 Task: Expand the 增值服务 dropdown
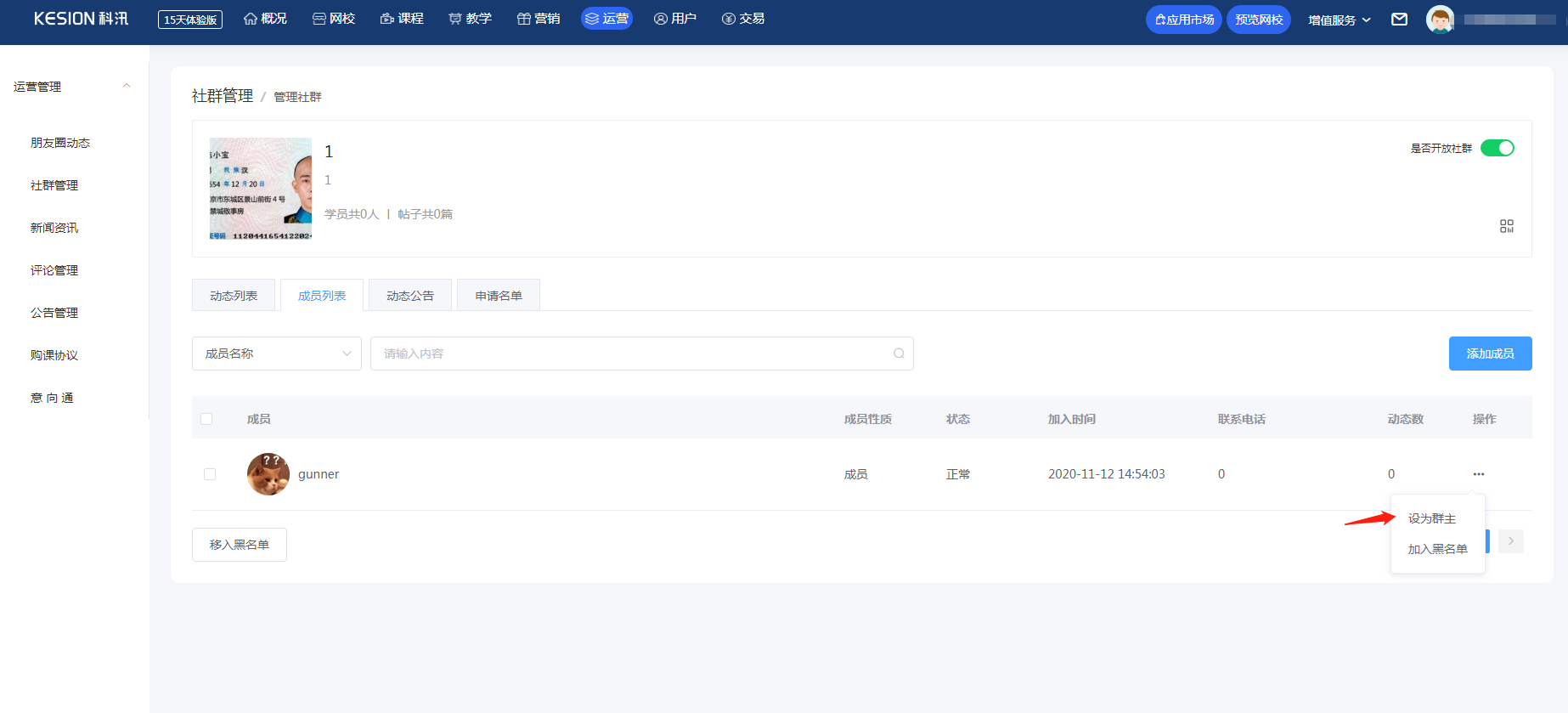[x=1339, y=20]
